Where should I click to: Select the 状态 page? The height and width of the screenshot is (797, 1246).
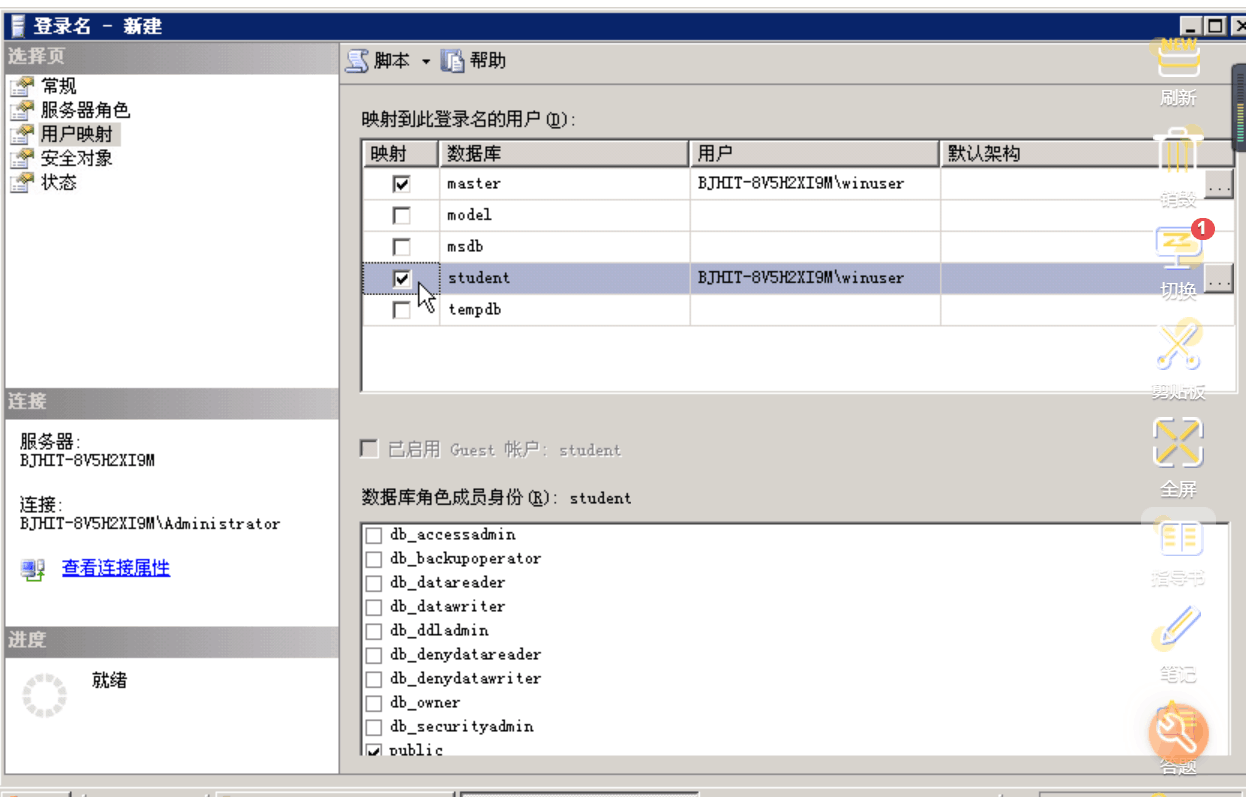[58, 182]
